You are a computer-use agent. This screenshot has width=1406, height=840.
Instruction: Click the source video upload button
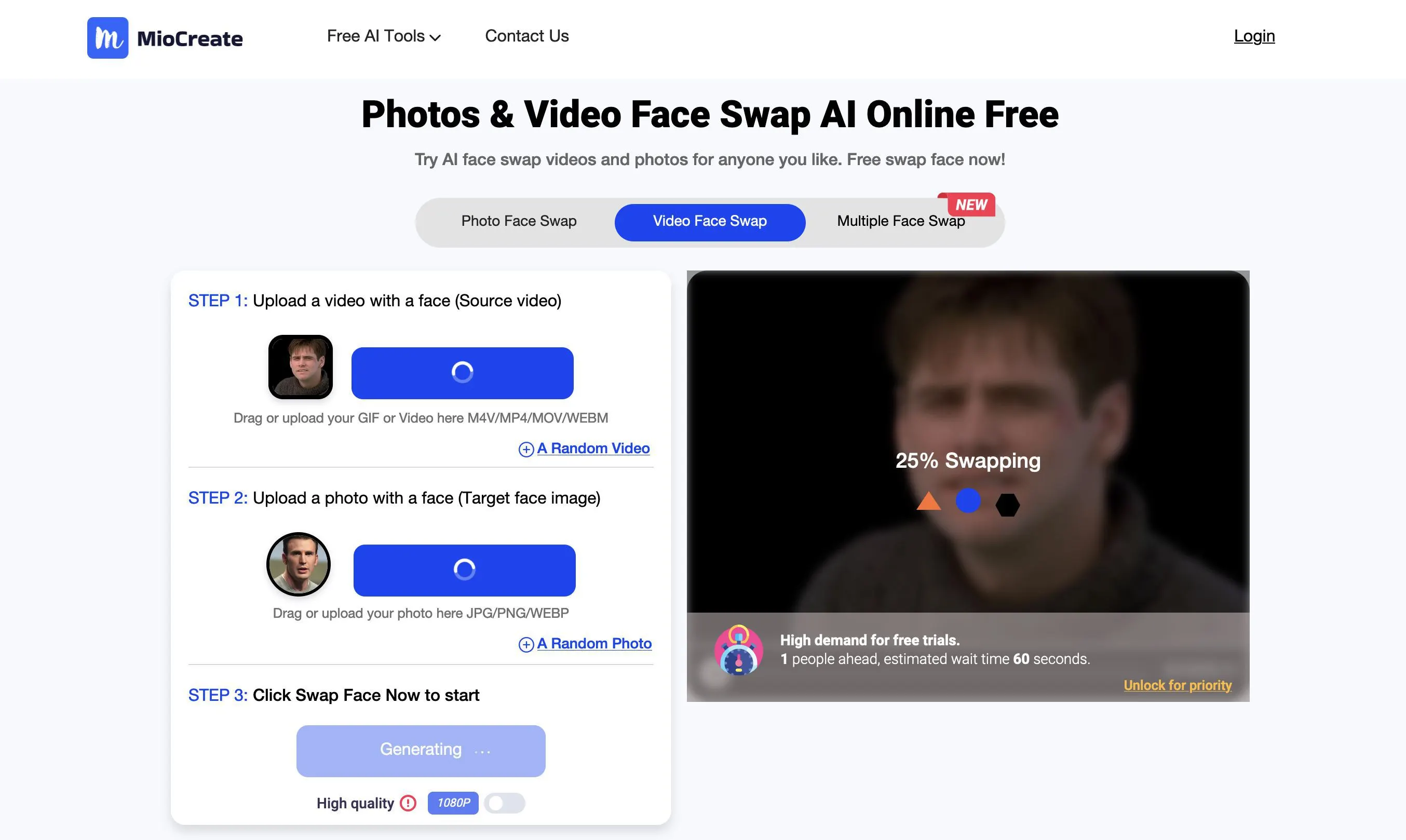pos(463,371)
